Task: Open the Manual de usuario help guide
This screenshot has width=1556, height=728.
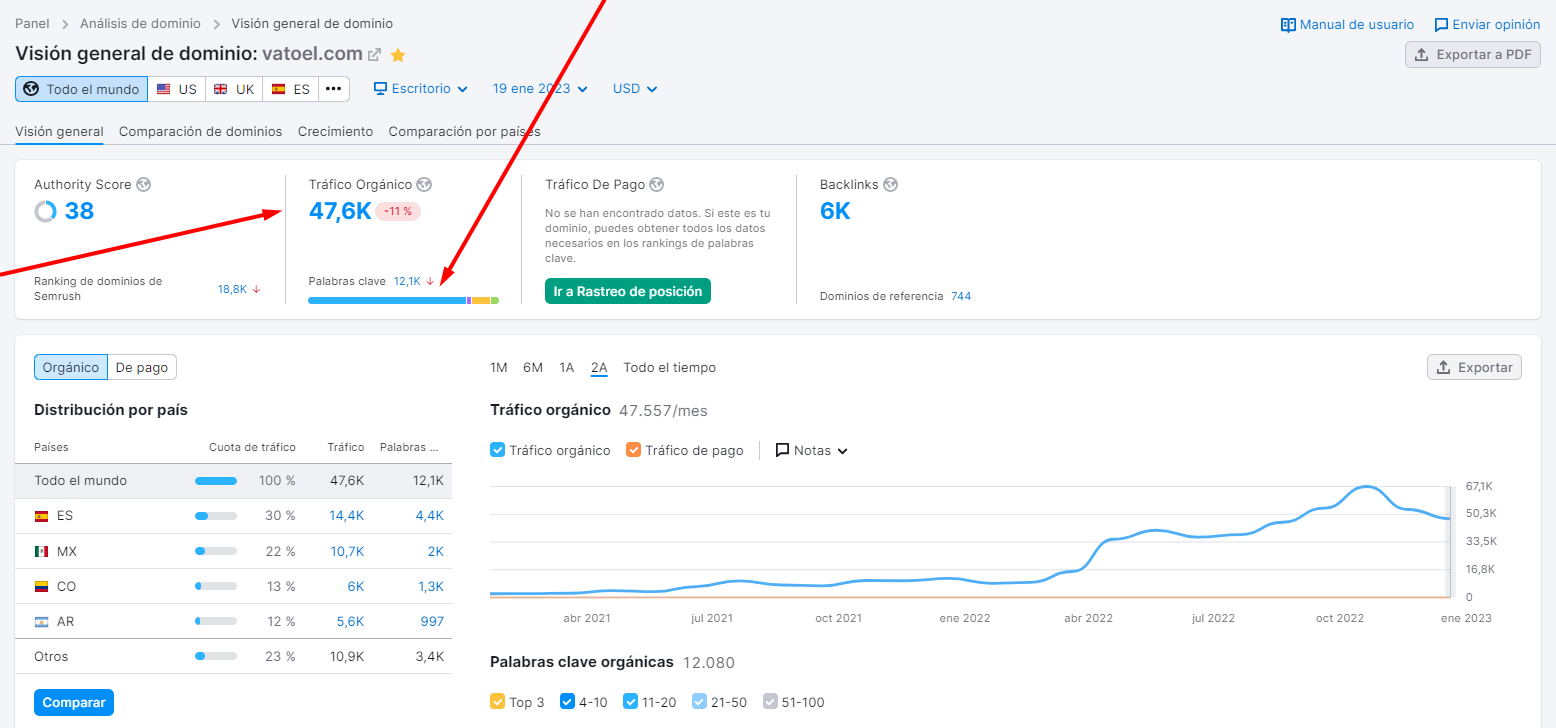Action: (x=1347, y=24)
